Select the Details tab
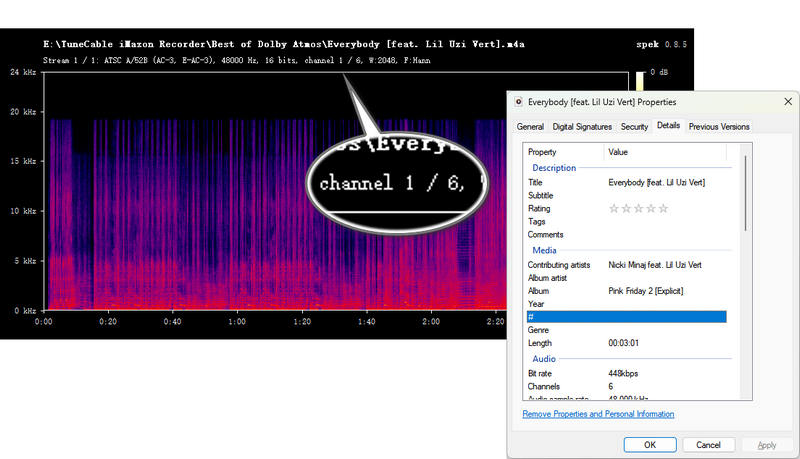 click(668, 125)
